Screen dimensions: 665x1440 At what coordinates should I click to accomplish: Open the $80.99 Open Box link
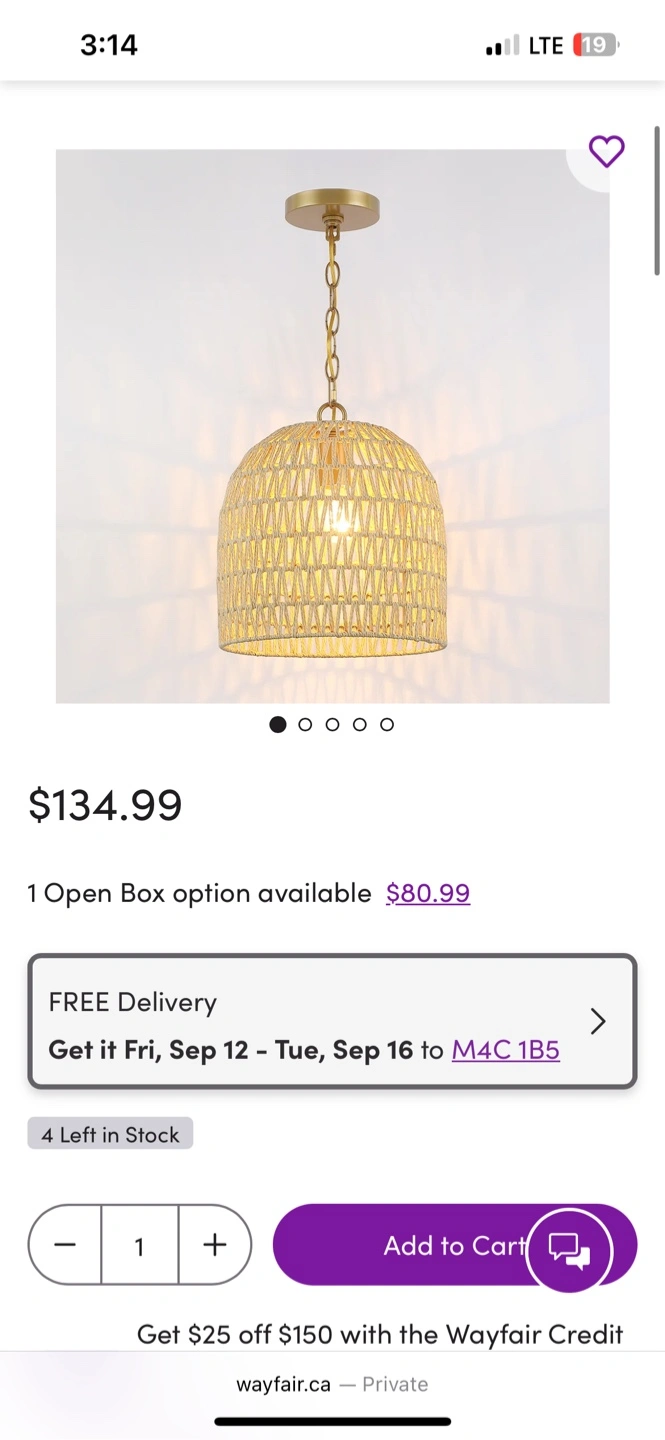pos(428,893)
